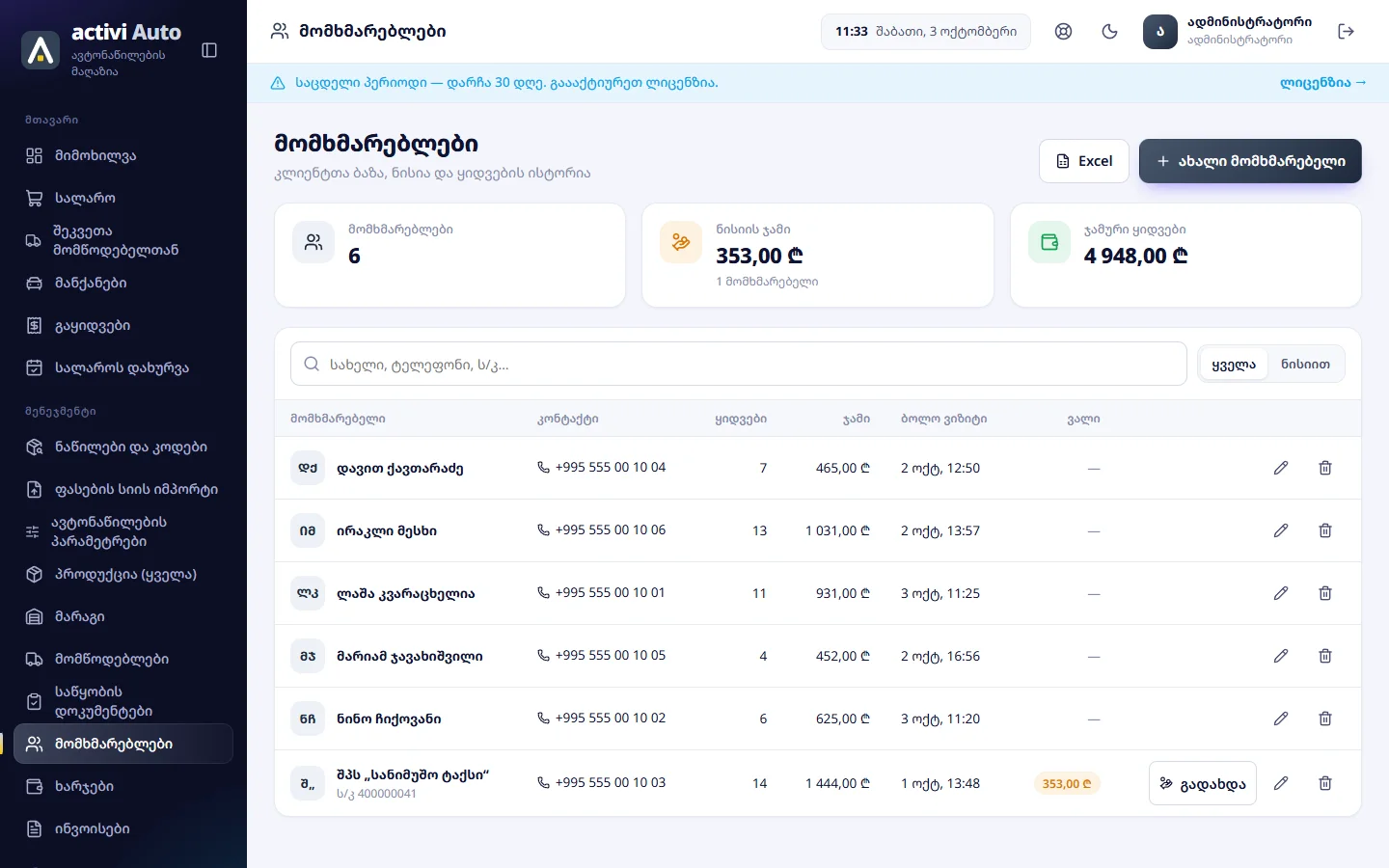The height and width of the screenshot is (868, 1389).
Task: Open სალაროს დახურვა sidebar item
Action: point(123,368)
